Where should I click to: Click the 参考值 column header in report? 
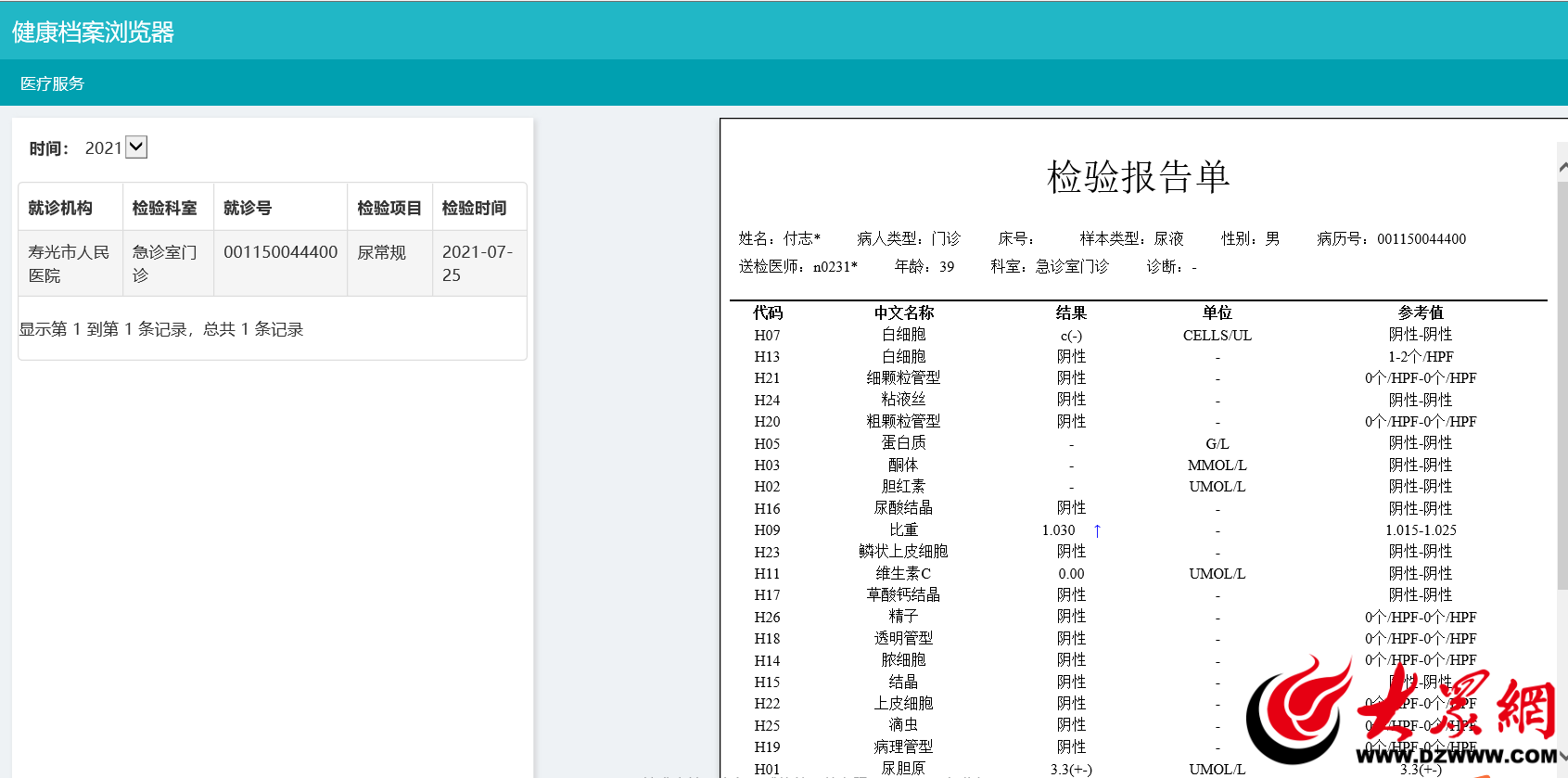pos(1421,312)
